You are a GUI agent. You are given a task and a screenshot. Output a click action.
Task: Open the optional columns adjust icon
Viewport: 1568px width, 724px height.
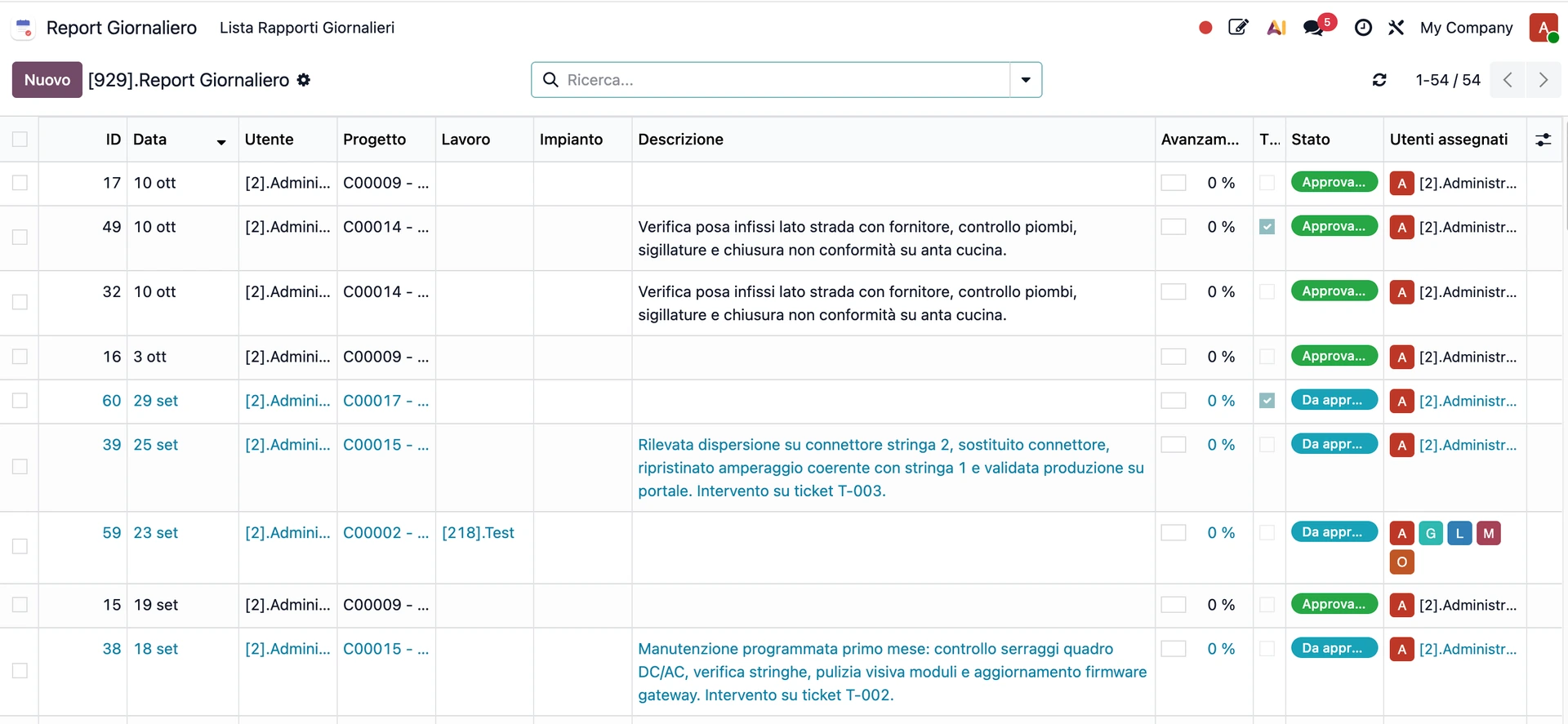(1543, 140)
